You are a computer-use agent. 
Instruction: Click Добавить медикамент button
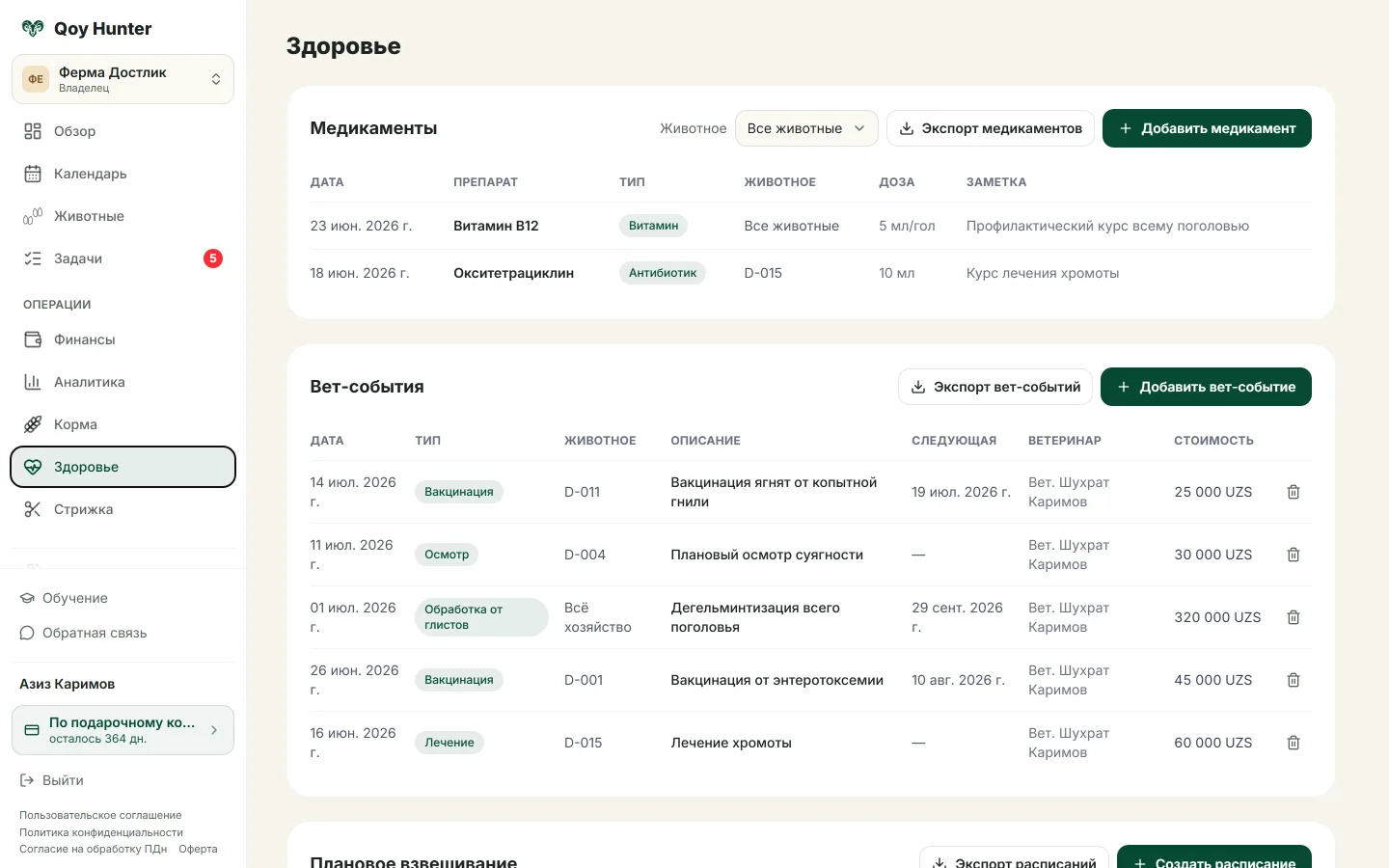pyautogui.click(x=1207, y=128)
